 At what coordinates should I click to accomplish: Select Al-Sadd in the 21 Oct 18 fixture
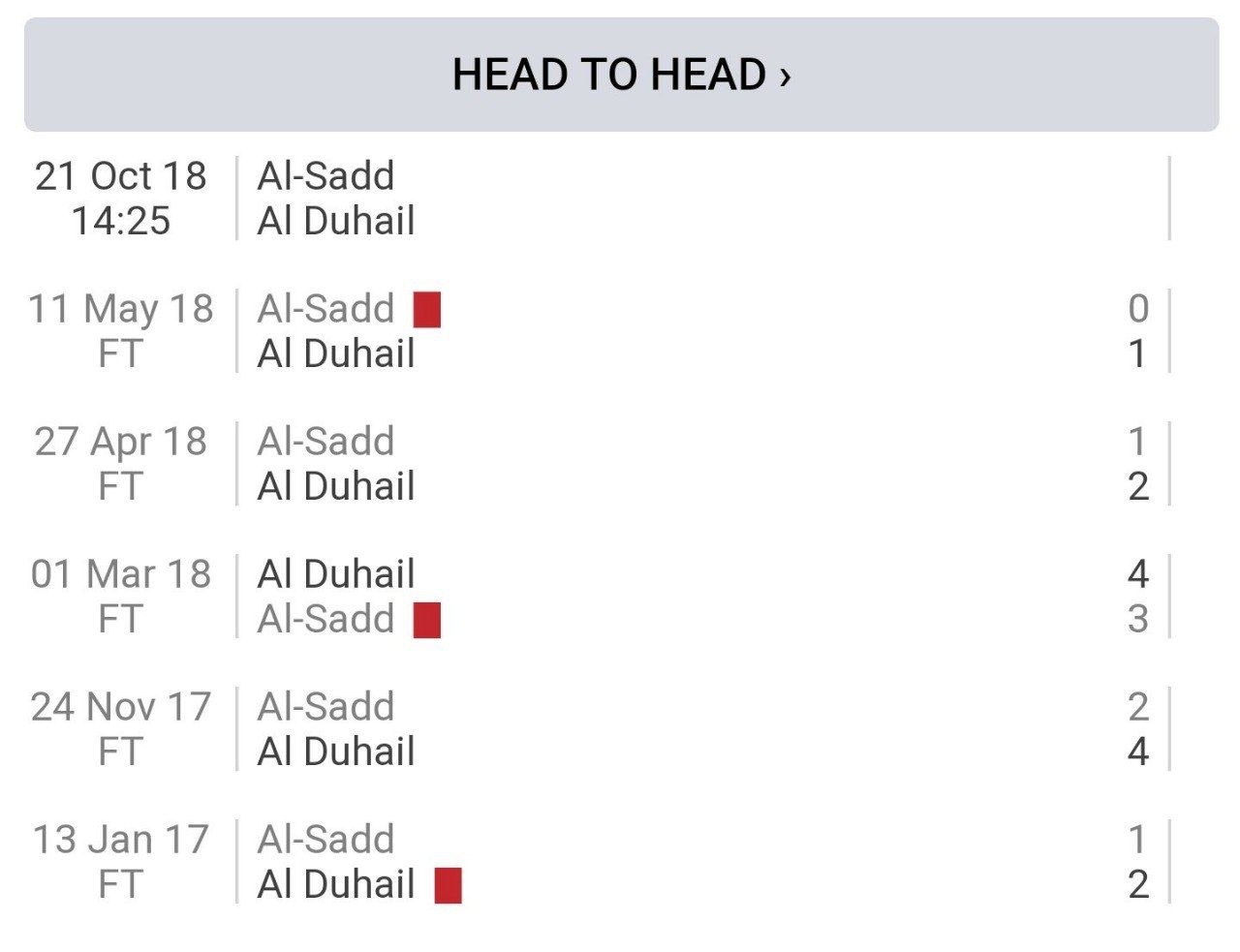pos(325,176)
